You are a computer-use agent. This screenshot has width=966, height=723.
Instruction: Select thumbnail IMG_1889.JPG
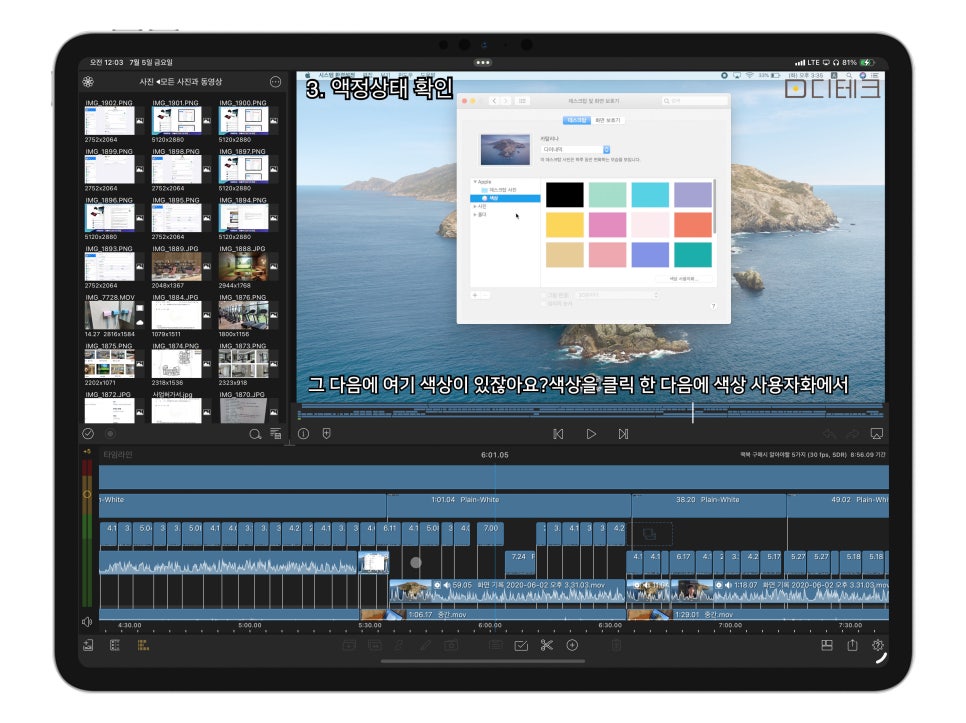[x=177, y=267]
